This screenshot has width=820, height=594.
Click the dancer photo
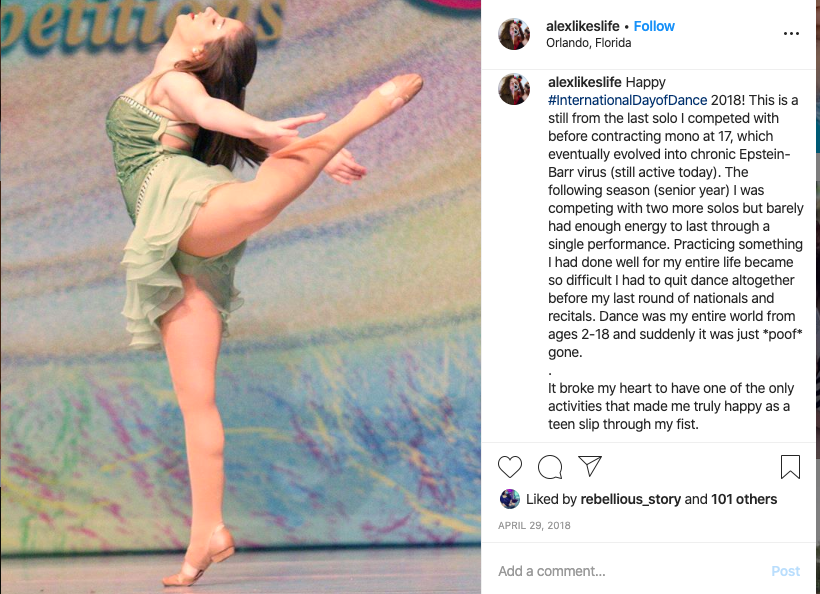tap(241, 297)
